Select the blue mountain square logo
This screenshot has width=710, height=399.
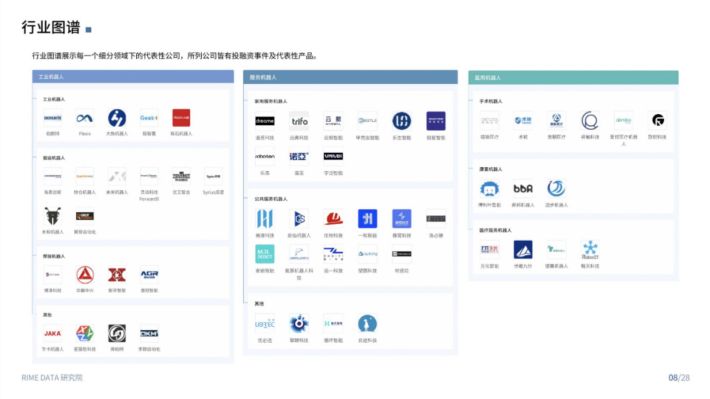(x=523, y=250)
